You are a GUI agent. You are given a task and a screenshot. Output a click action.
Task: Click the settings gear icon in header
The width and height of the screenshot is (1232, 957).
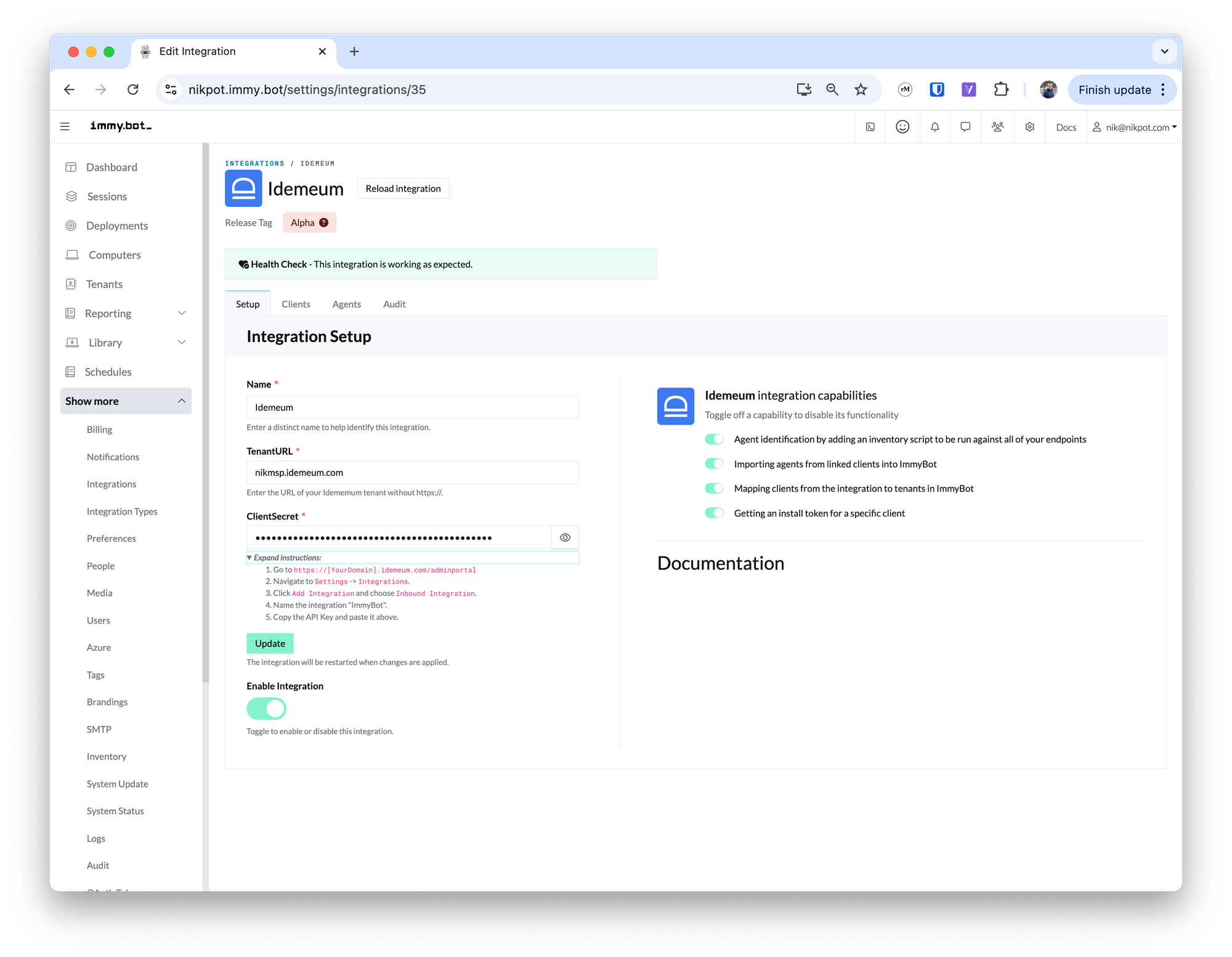point(1029,127)
